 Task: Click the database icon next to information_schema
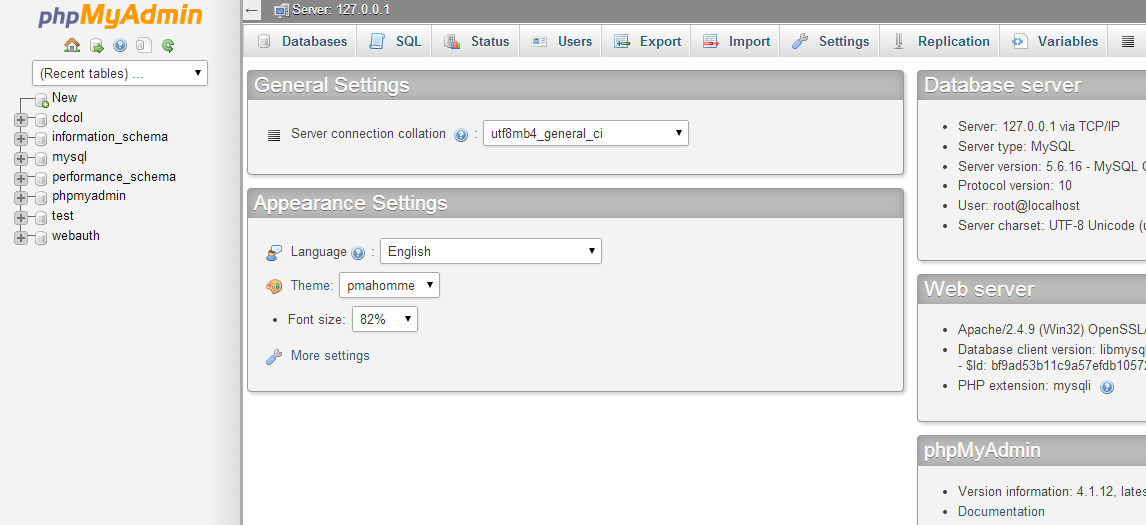pos(41,139)
